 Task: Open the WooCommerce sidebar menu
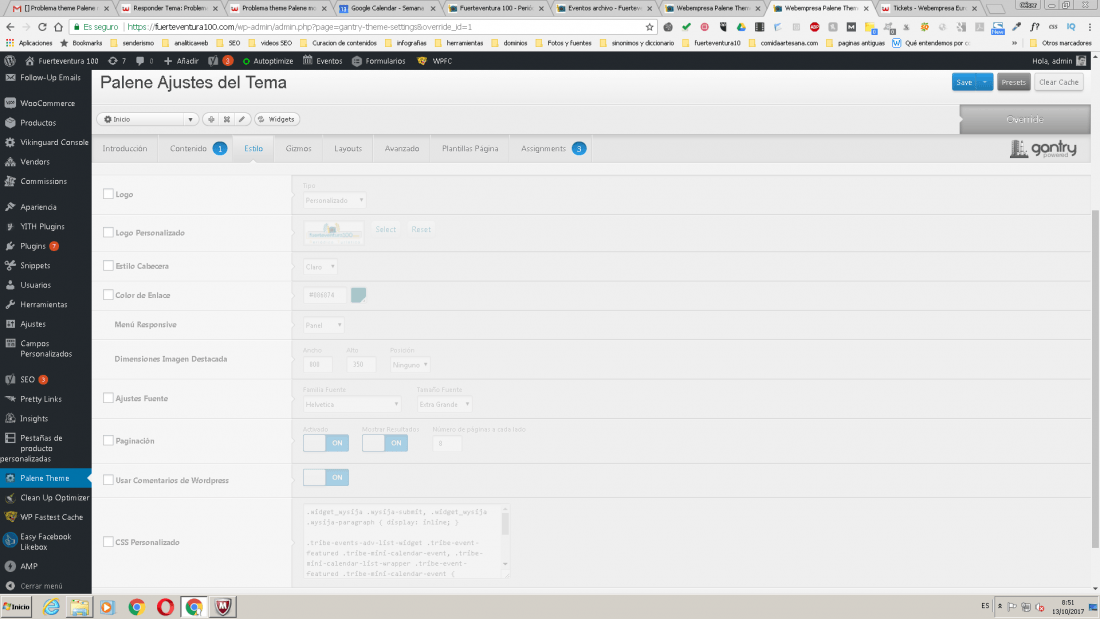click(46, 103)
